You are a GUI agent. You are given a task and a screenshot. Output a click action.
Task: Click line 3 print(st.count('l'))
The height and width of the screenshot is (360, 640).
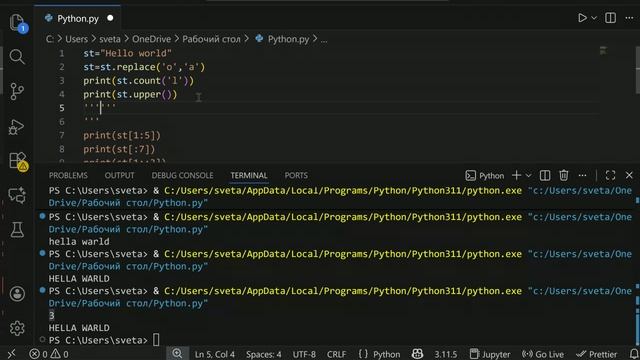pos(138,80)
